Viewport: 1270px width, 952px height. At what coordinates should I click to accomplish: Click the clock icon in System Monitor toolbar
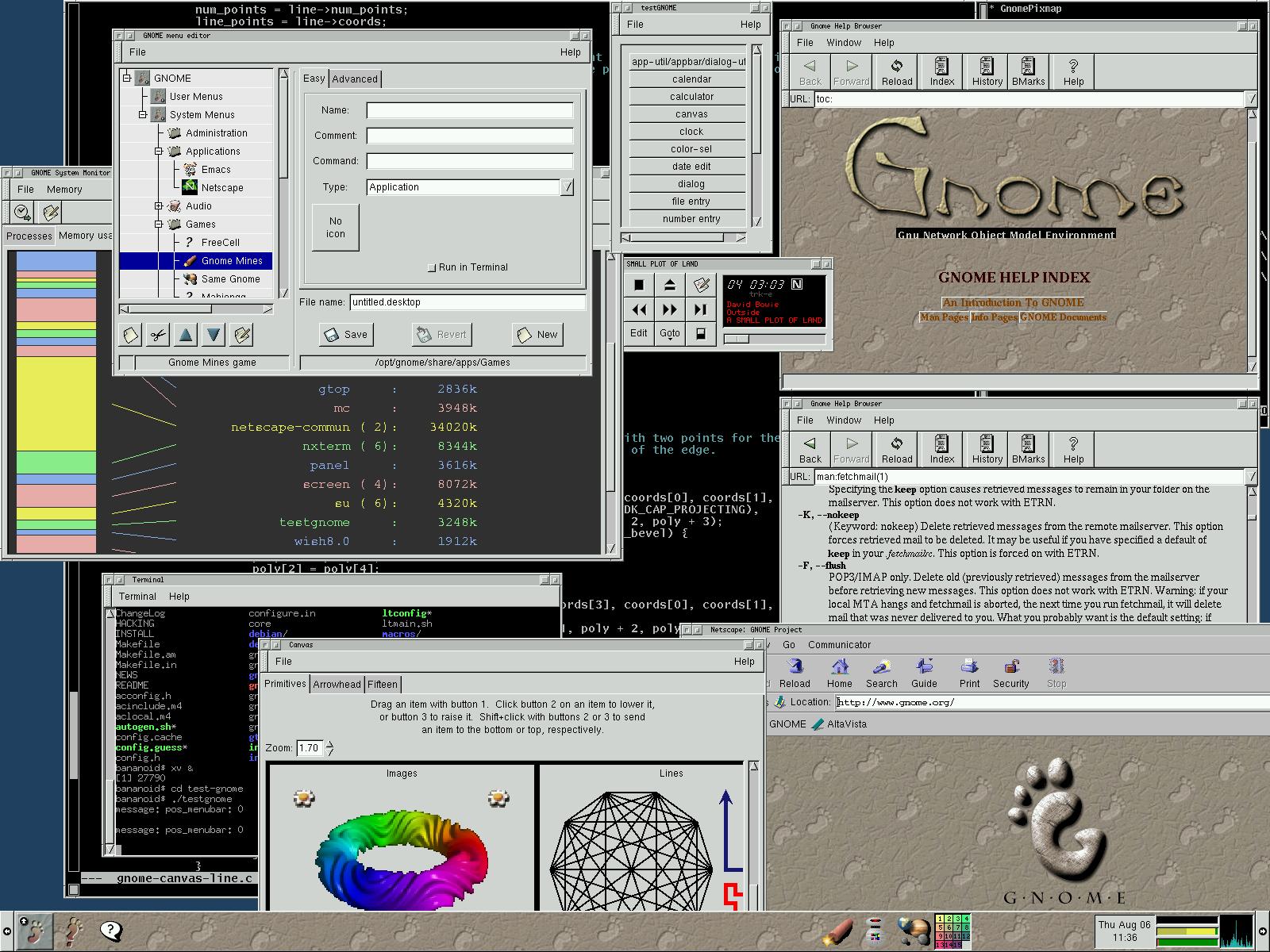coord(22,213)
